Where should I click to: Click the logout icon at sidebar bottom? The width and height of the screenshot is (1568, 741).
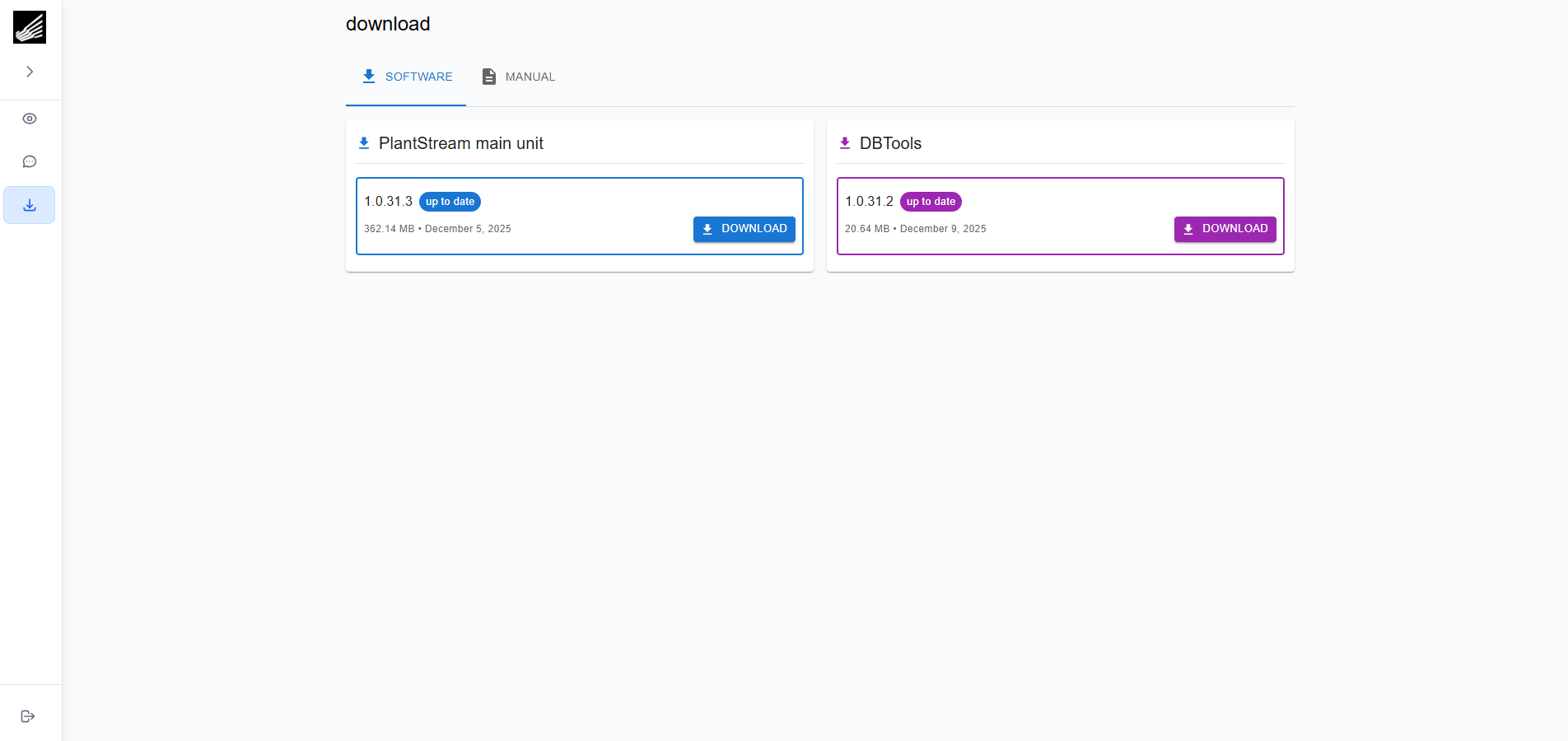click(x=28, y=716)
